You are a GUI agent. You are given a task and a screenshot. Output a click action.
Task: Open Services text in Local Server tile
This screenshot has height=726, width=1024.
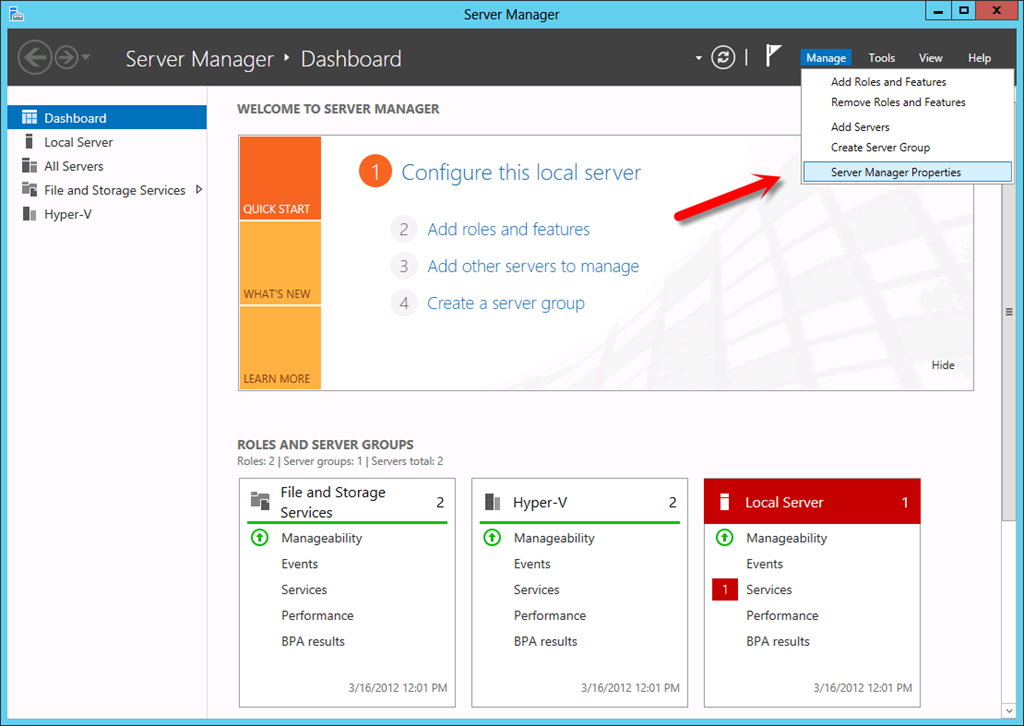(769, 590)
